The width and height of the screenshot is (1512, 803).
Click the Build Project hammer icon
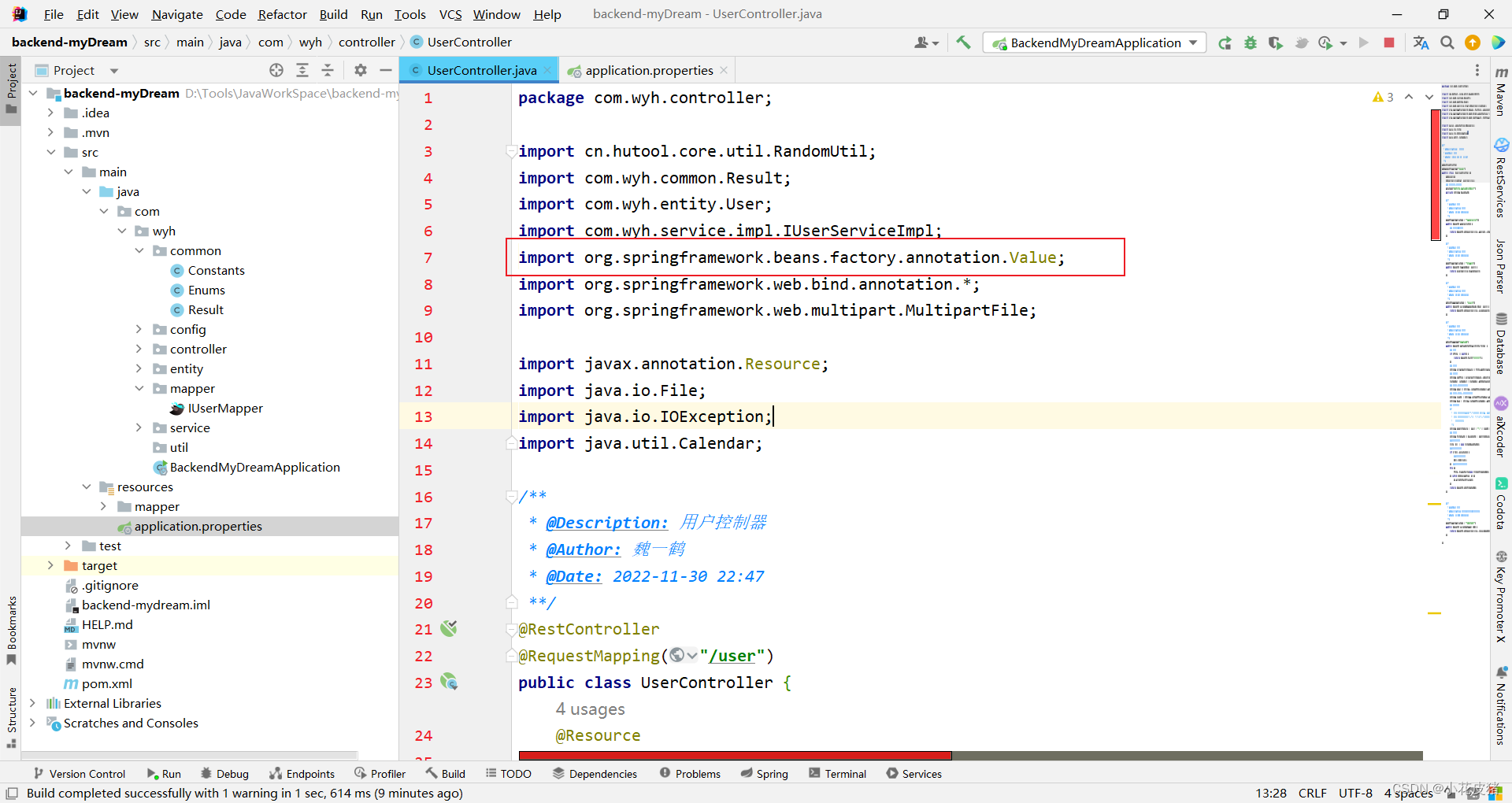[963, 43]
